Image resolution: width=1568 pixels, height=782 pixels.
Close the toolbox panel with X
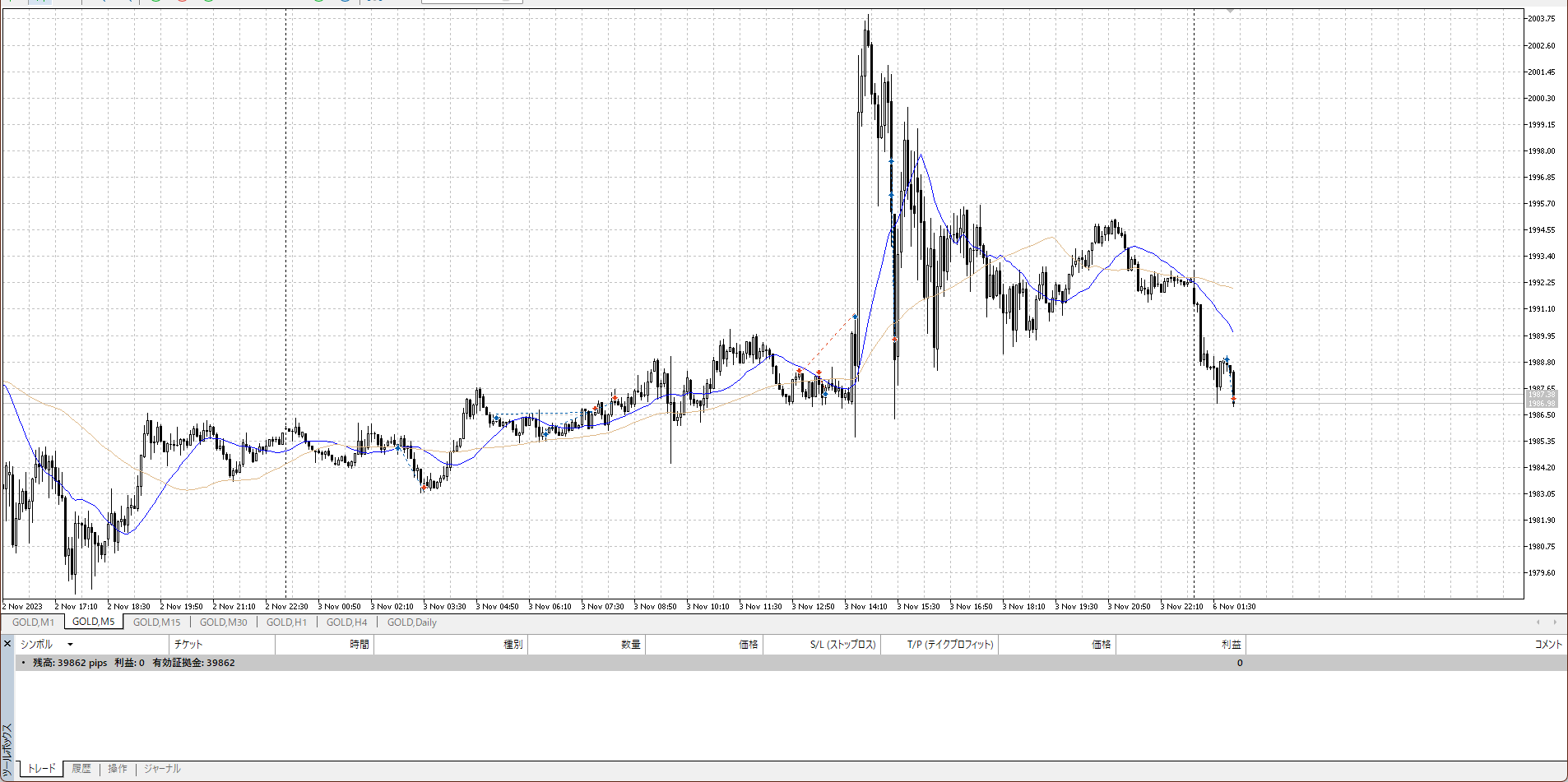coord(7,644)
